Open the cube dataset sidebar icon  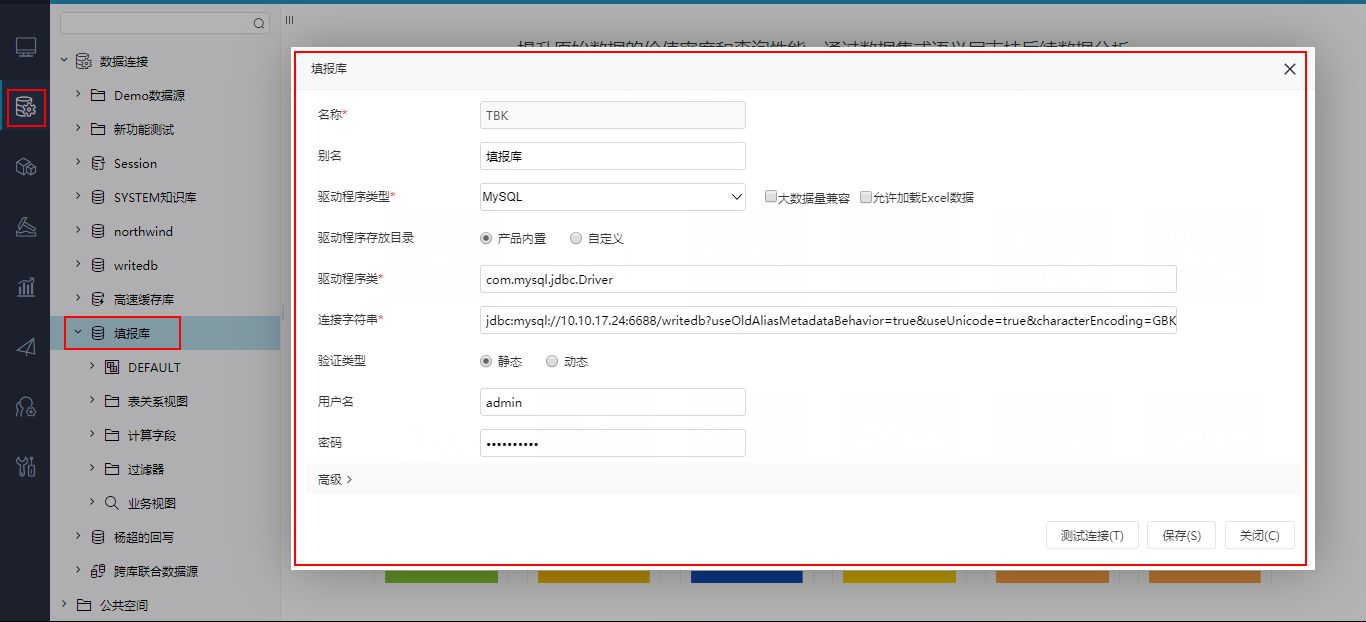(26, 167)
